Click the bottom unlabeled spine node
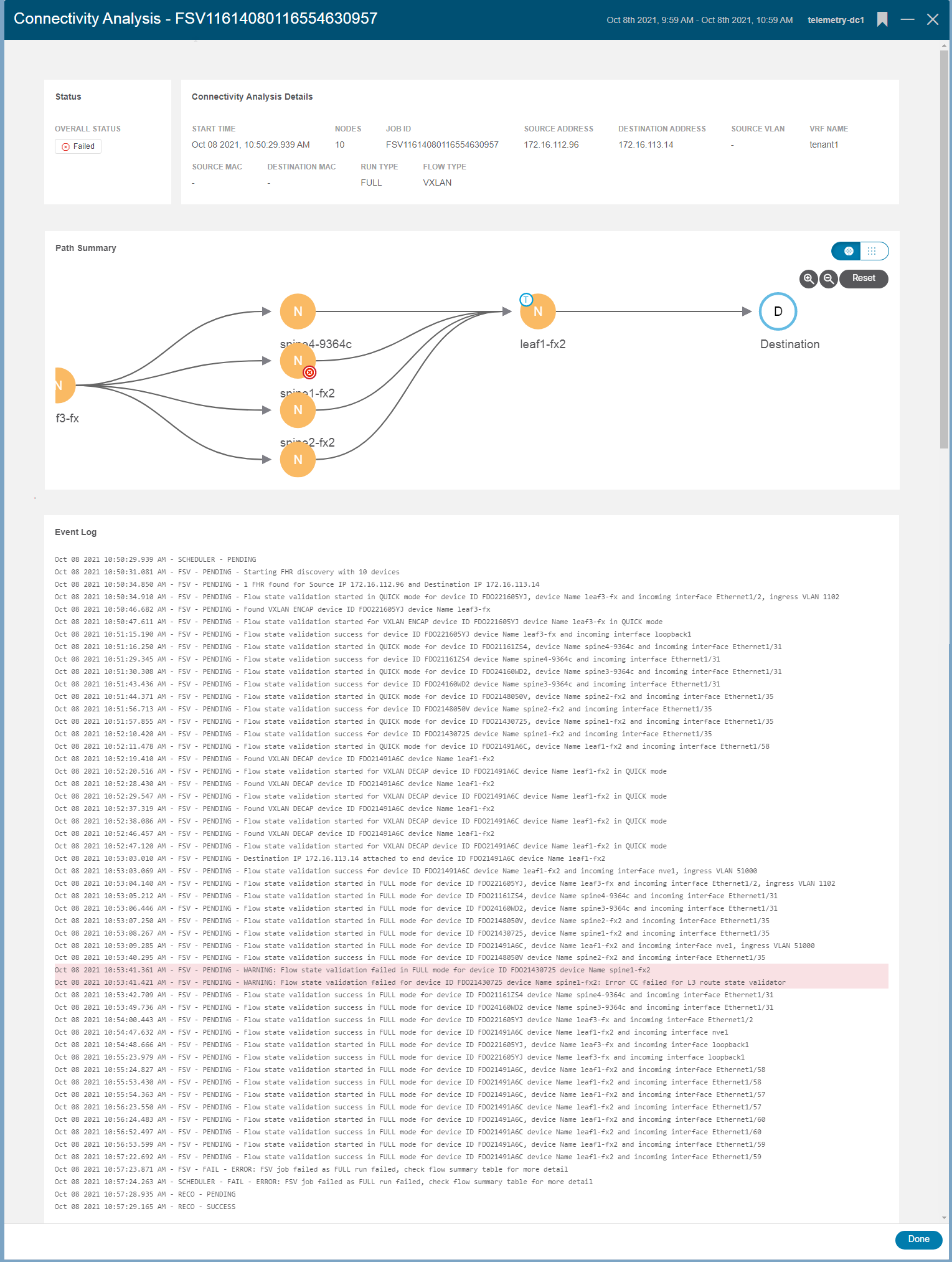This screenshot has width=952, height=1262. tap(298, 460)
